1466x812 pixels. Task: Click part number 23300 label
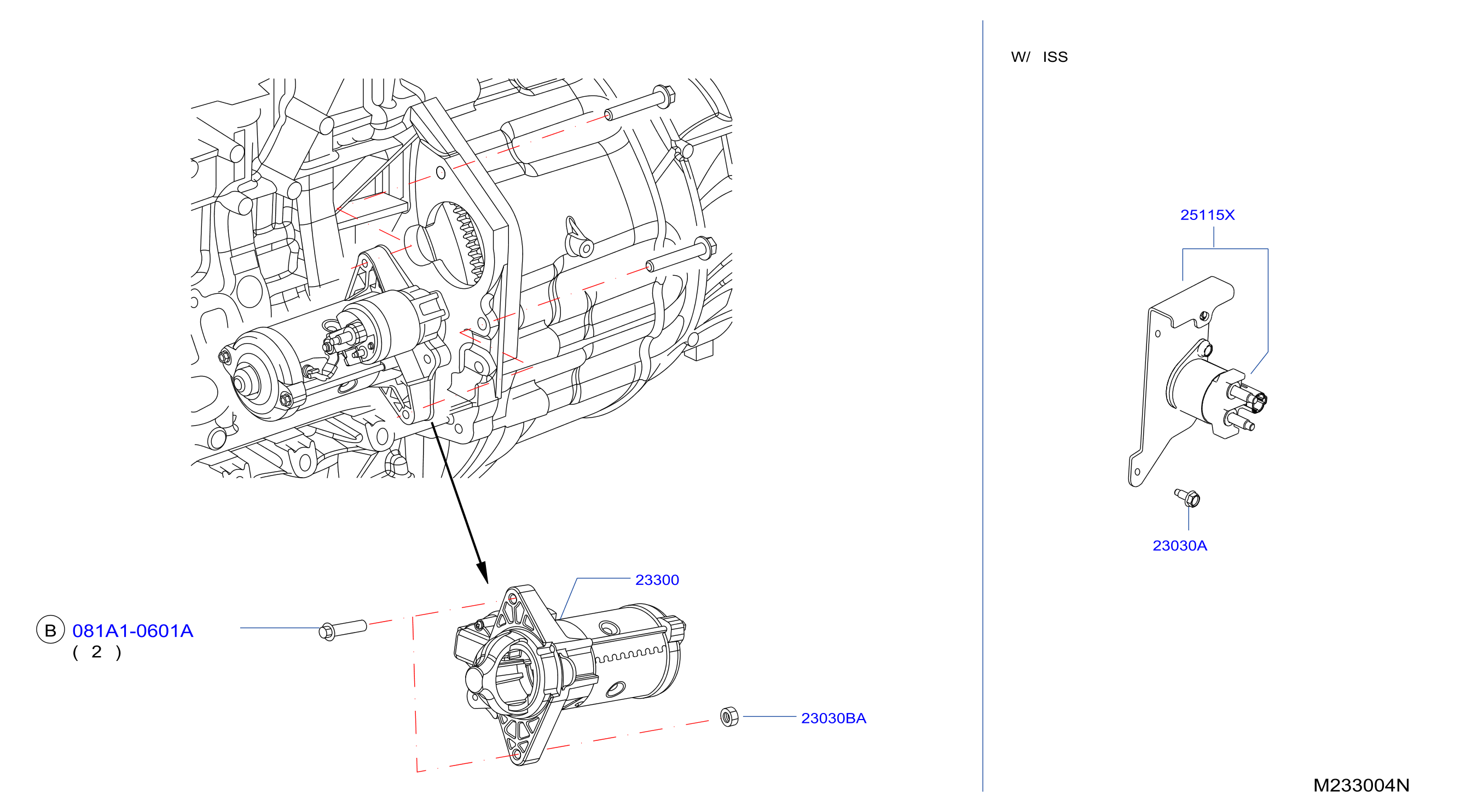click(x=657, y=580)
